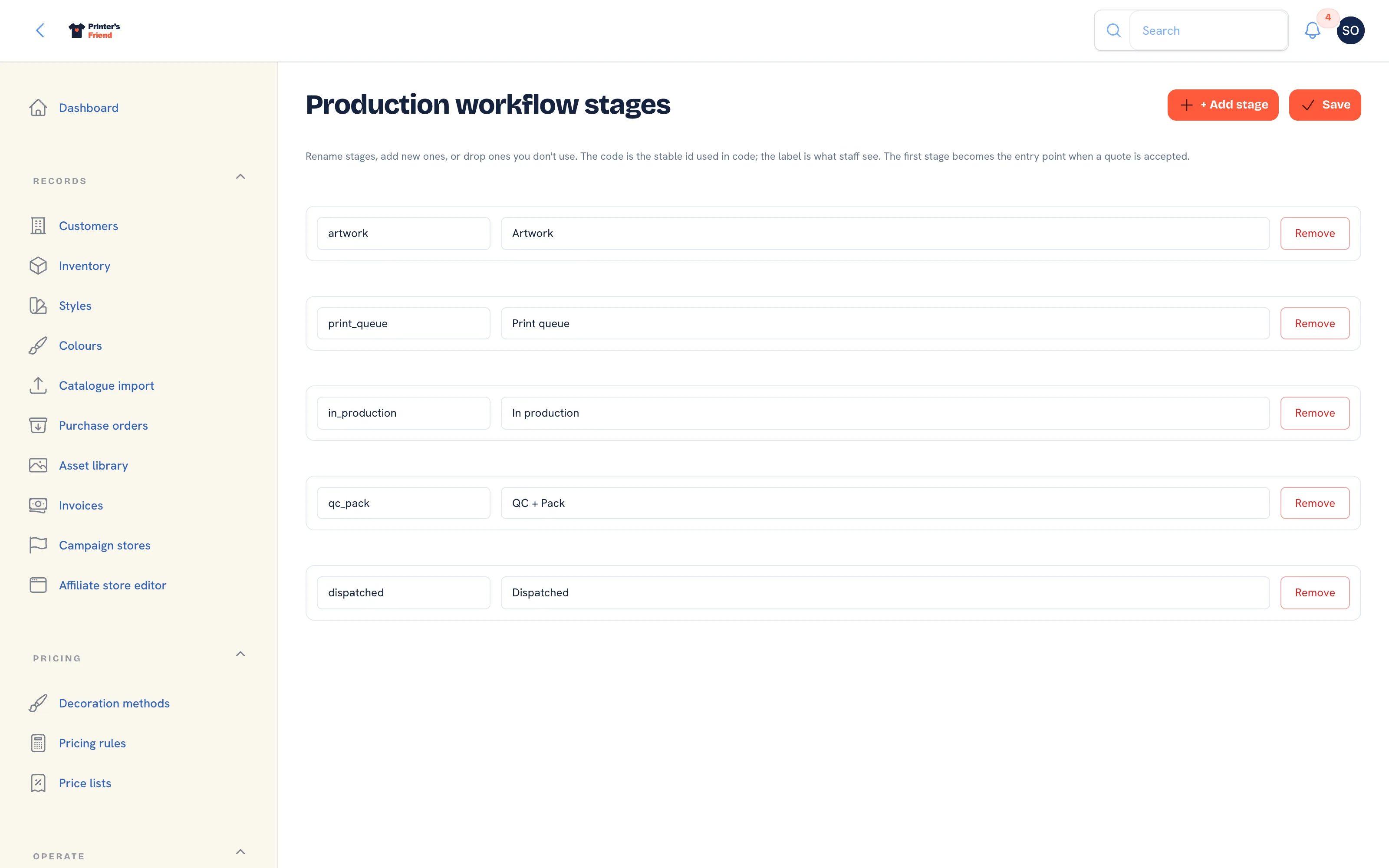Click the Invoices banknote icon

tap(39, 505)
